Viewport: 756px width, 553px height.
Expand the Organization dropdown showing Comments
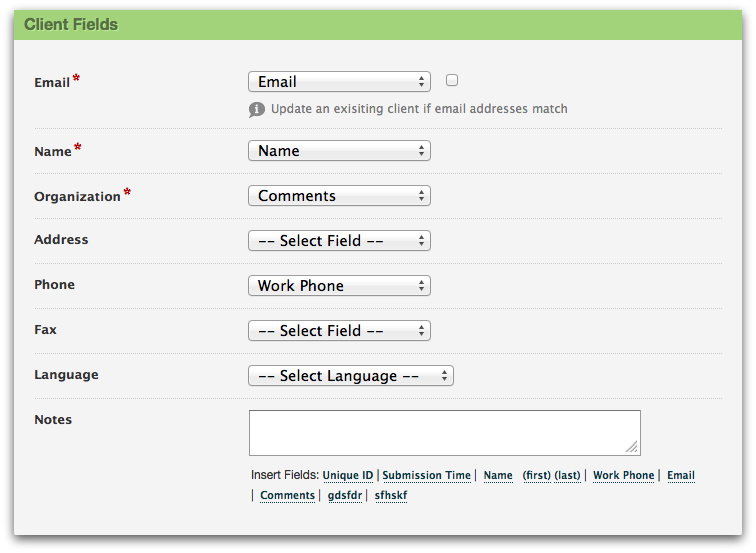click(339, 196)
